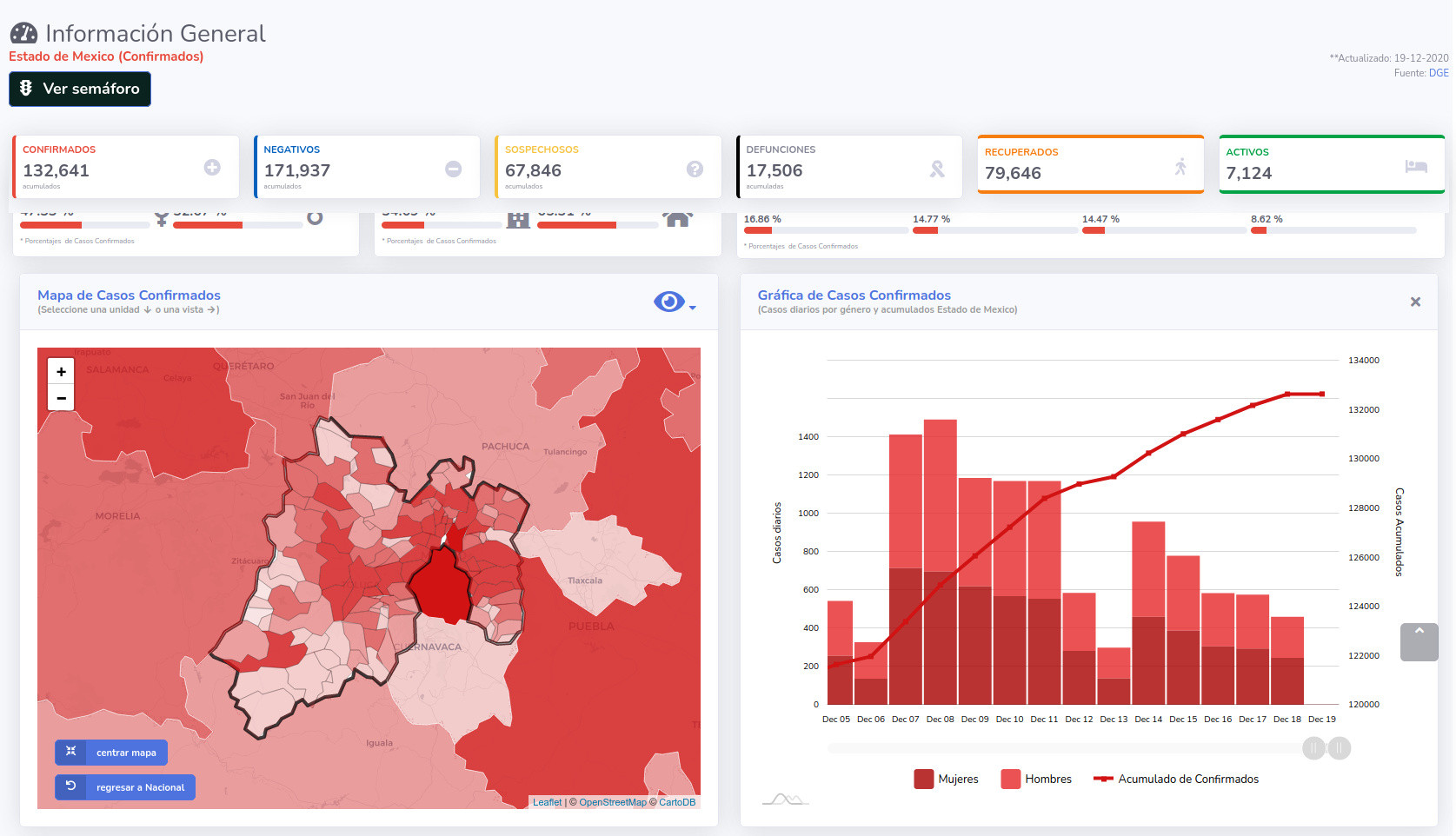
Task: Toggle the Mujeres legend series
Action: point(946,779)
